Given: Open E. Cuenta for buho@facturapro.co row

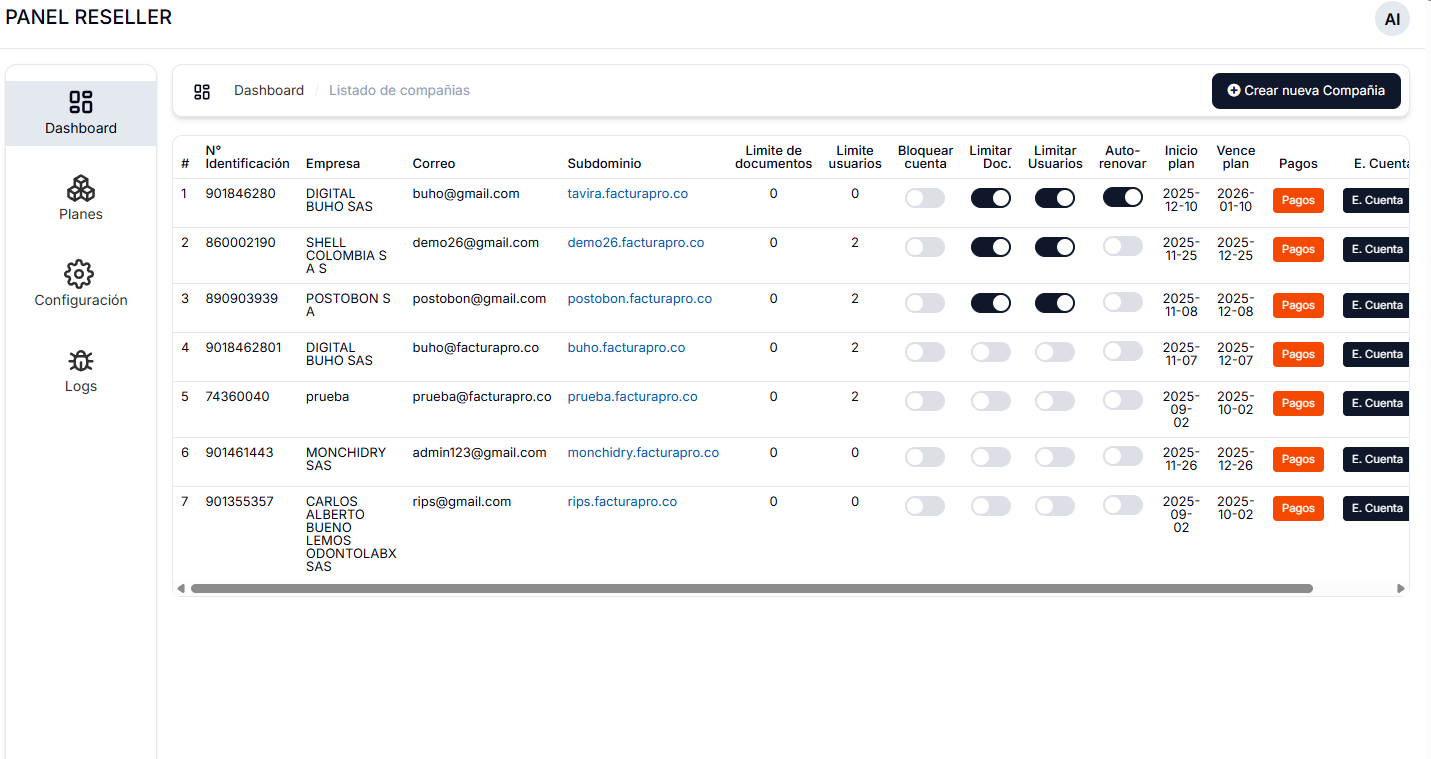Looking at the screenshot, I should coord(1376,354).
